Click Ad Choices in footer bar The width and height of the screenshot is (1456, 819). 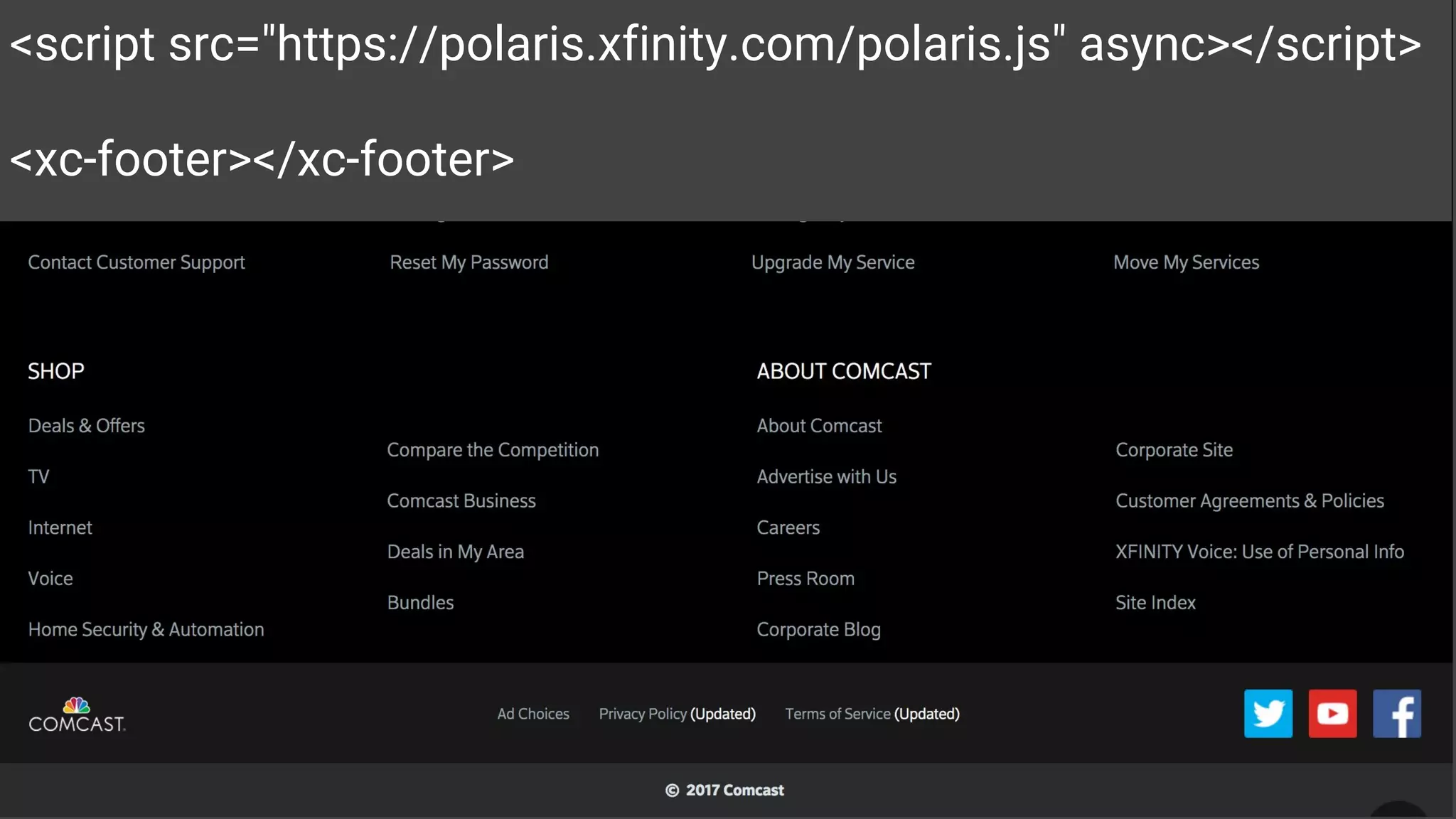tap(533, 714)
